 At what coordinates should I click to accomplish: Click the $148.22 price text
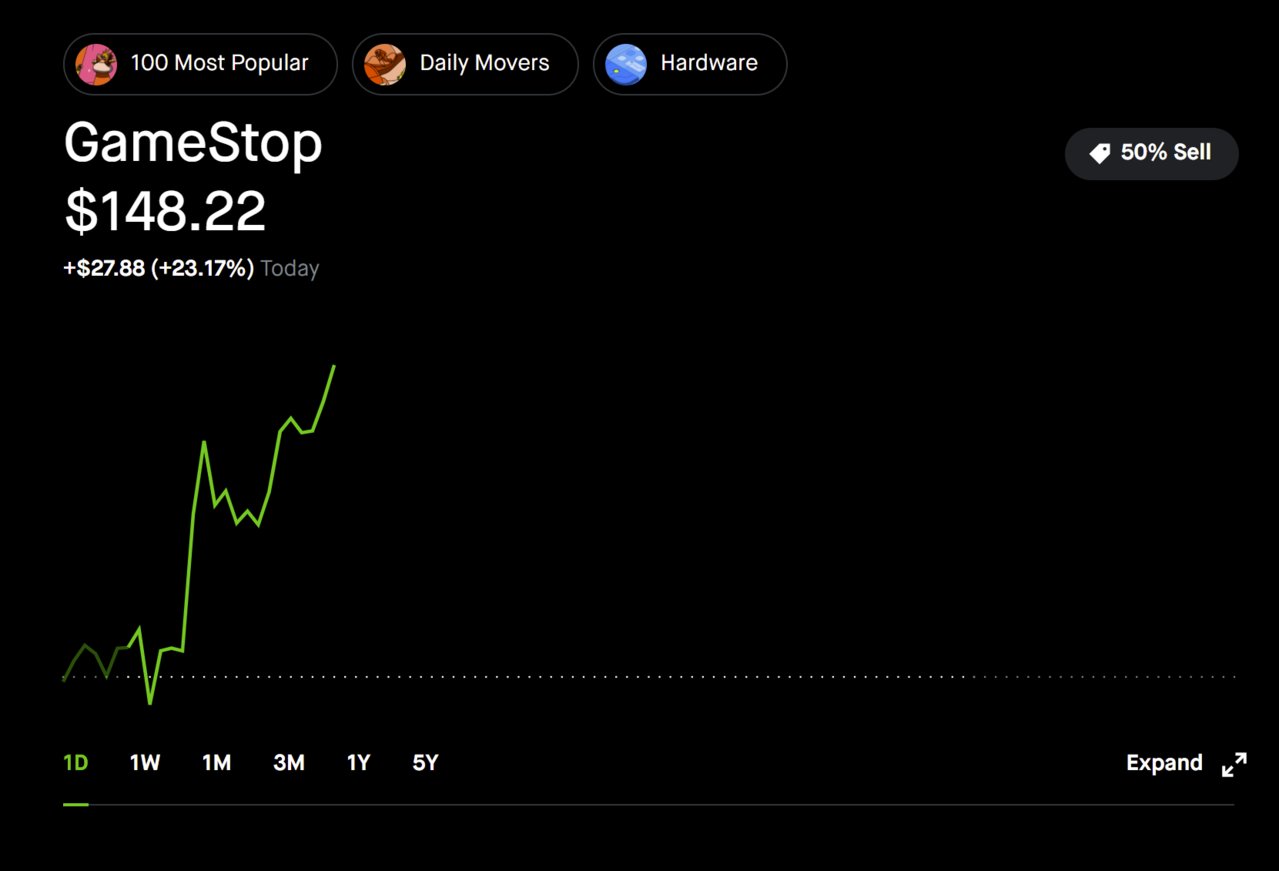pos(165,212)
